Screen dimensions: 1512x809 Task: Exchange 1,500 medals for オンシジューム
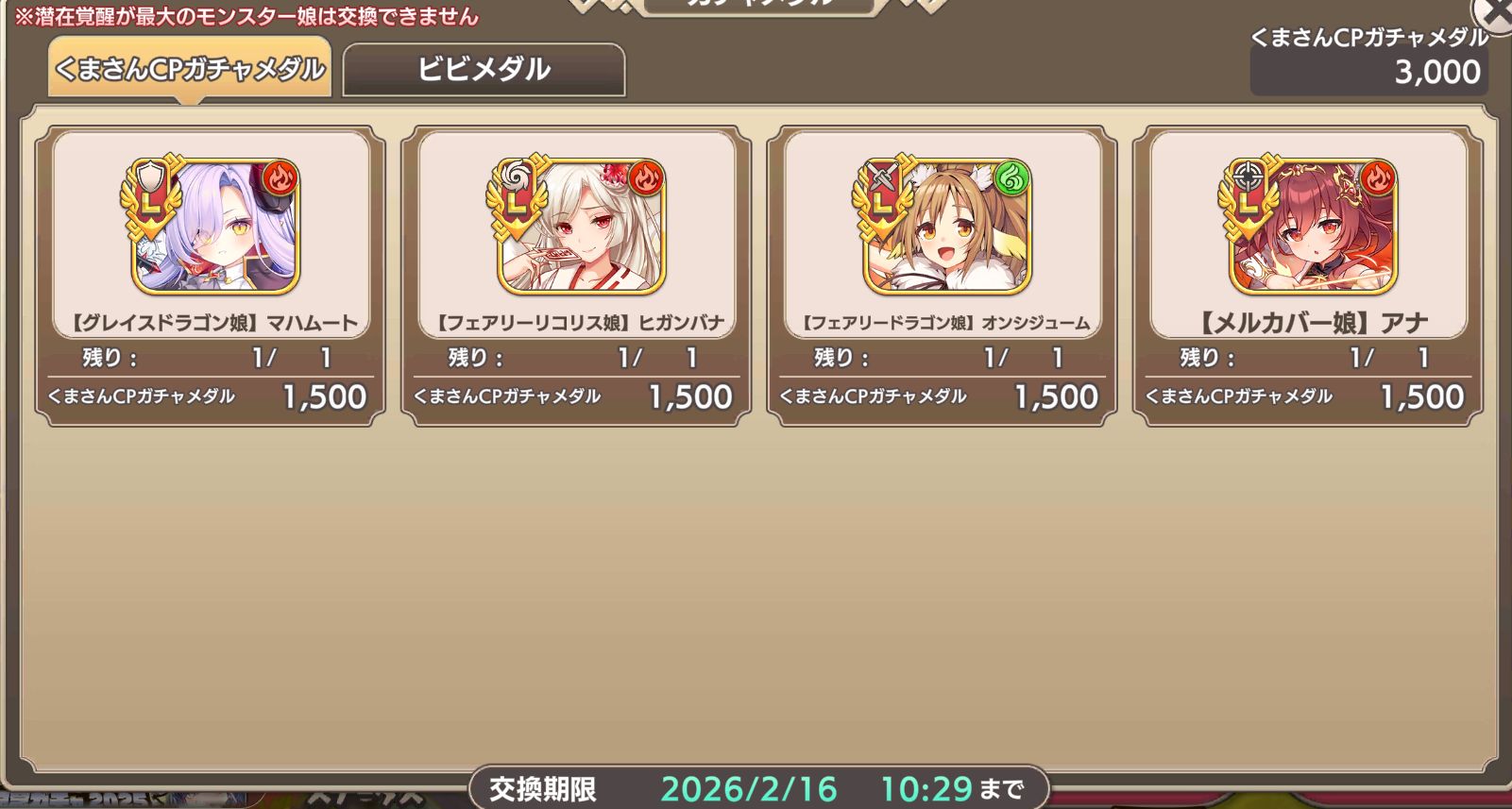tap(942, 396)
